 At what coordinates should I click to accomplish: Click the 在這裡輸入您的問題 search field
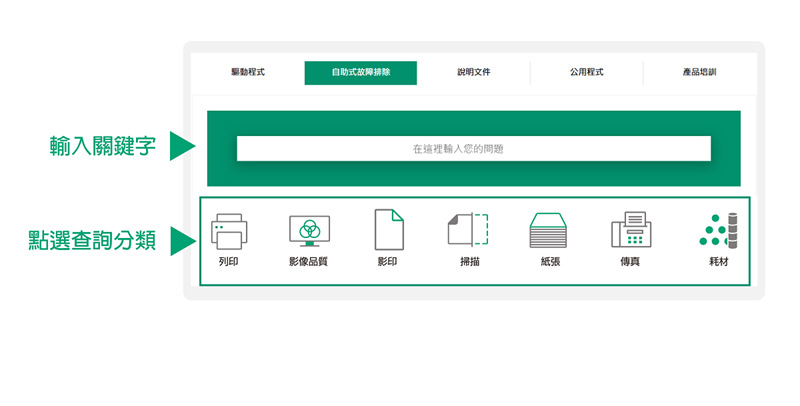(473, 149)
